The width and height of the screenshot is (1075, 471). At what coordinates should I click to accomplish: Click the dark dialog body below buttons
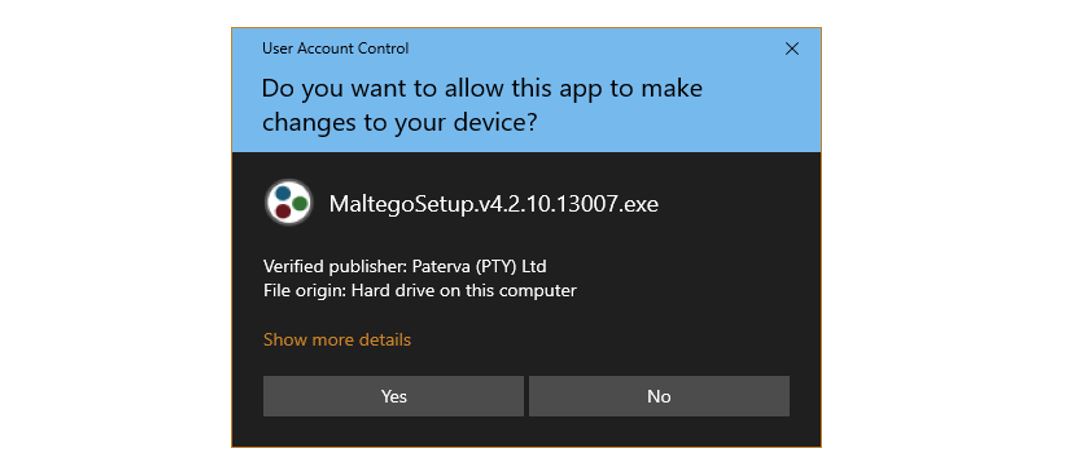(527, 431)
